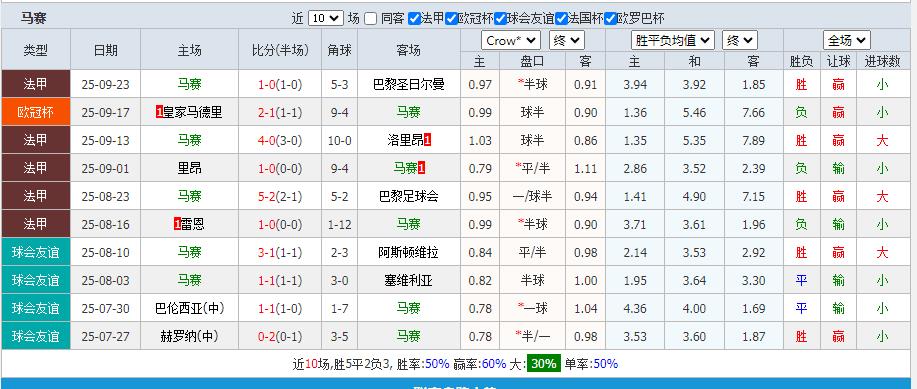Open the 胜平负均值 dropdown
This screenshot has height=389, width=917.
673,40
